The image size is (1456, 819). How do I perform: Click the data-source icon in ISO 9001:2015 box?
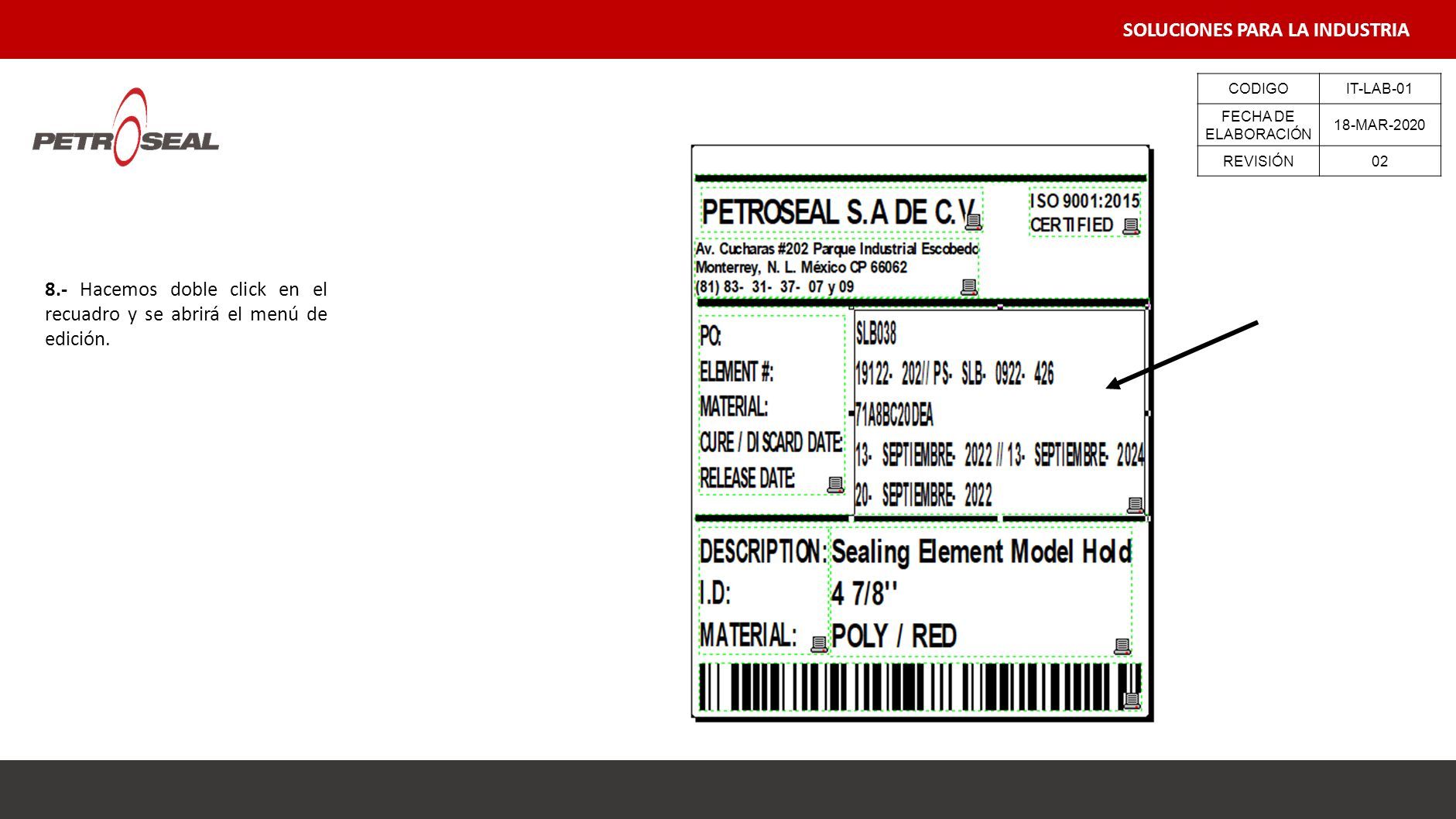click(1131, 226)
